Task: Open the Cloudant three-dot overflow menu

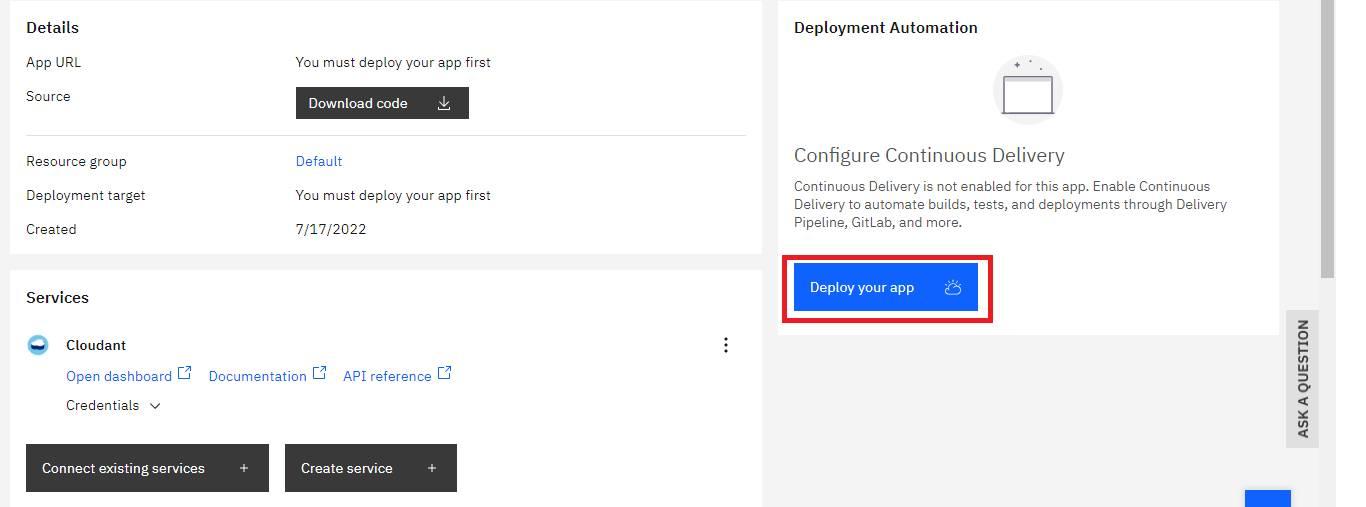Action: (726, 345)
